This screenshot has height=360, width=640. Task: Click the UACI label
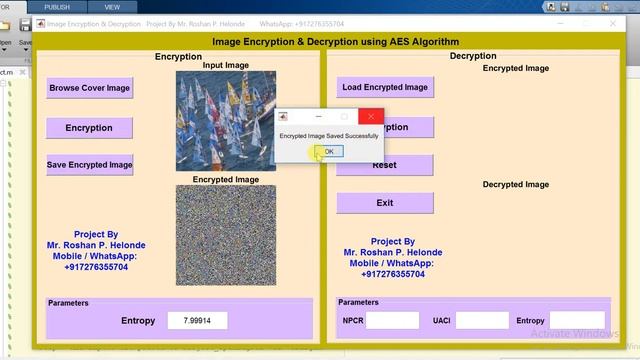pyautogui.click(x=442, y=321)
